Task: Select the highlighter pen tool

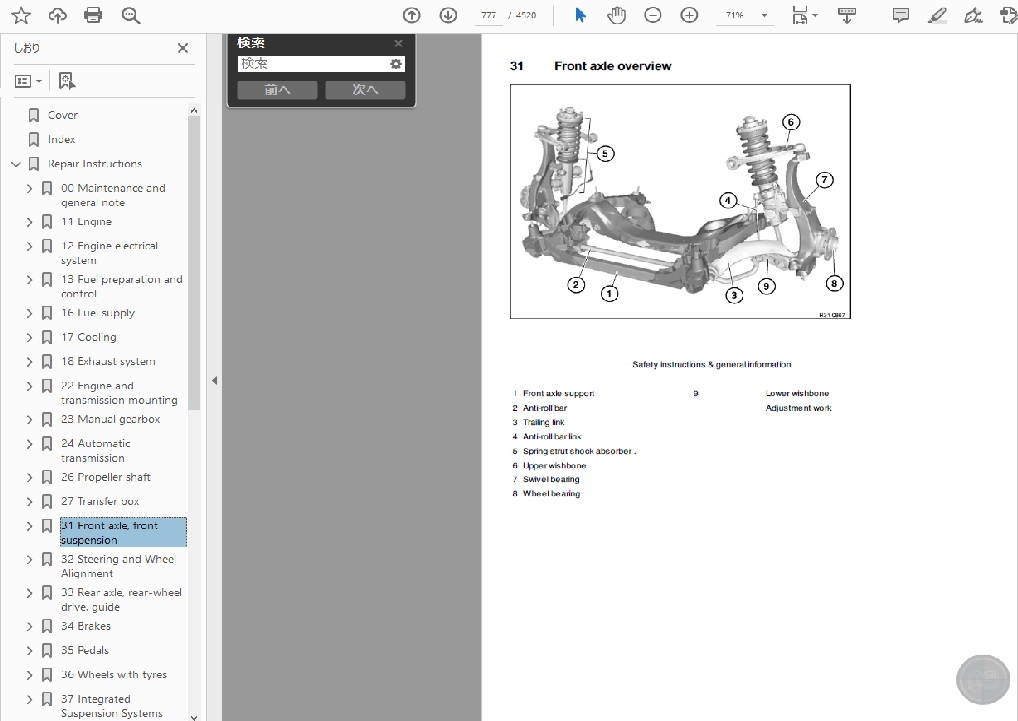Action: coord(936,15)
